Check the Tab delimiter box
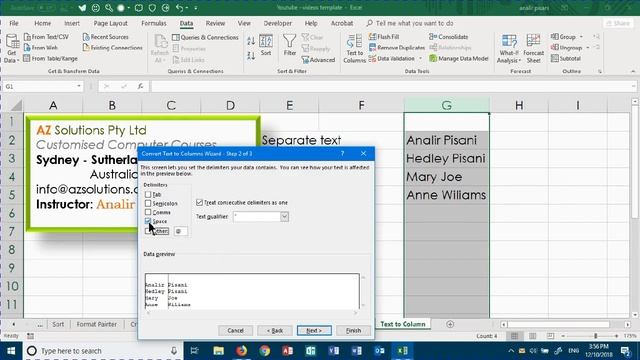Viewport: 640px width, 360px height. pyautogui.click(x=148, y=195)
